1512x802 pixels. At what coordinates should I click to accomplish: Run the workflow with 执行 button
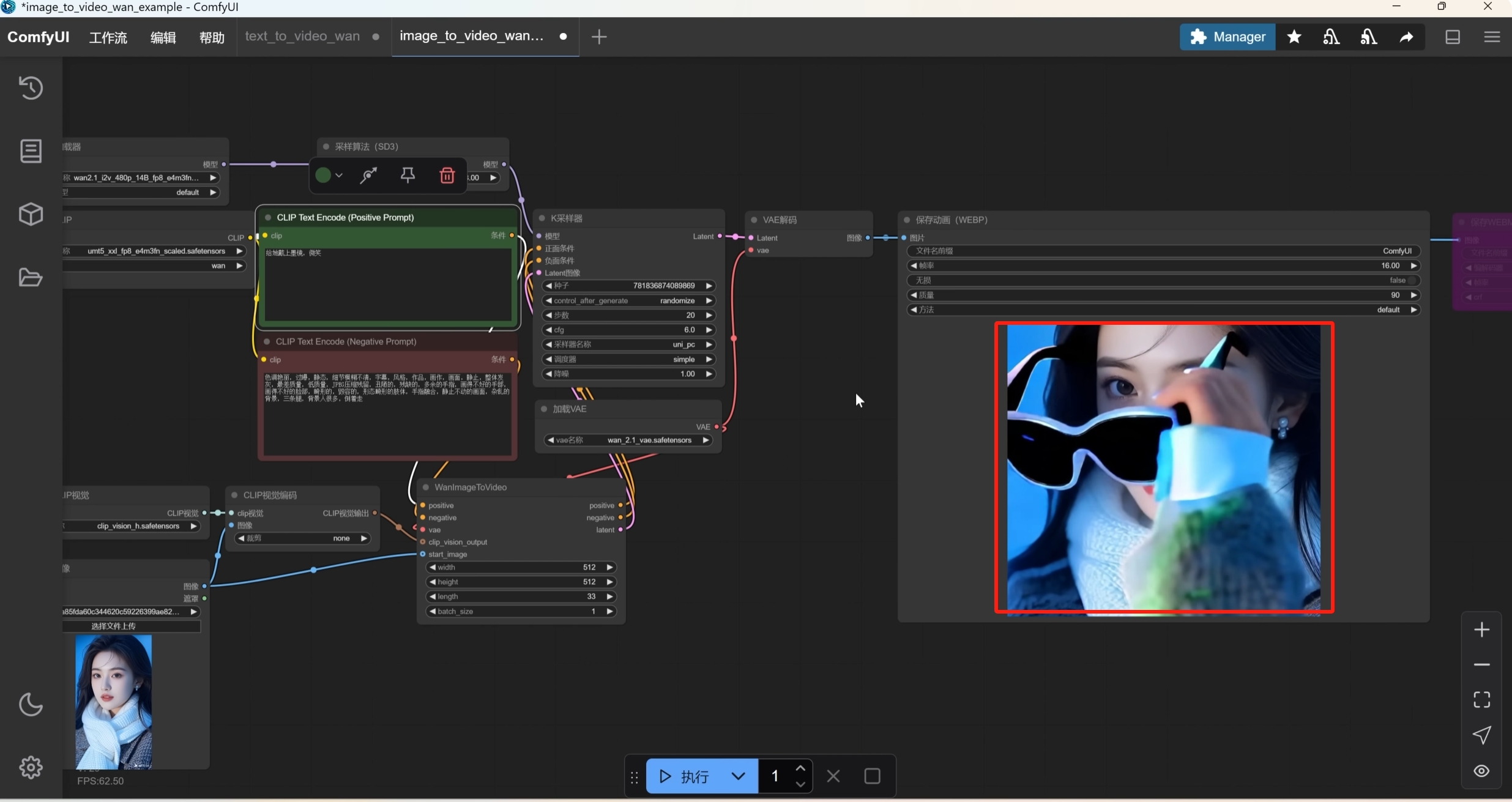pos(684,776)
